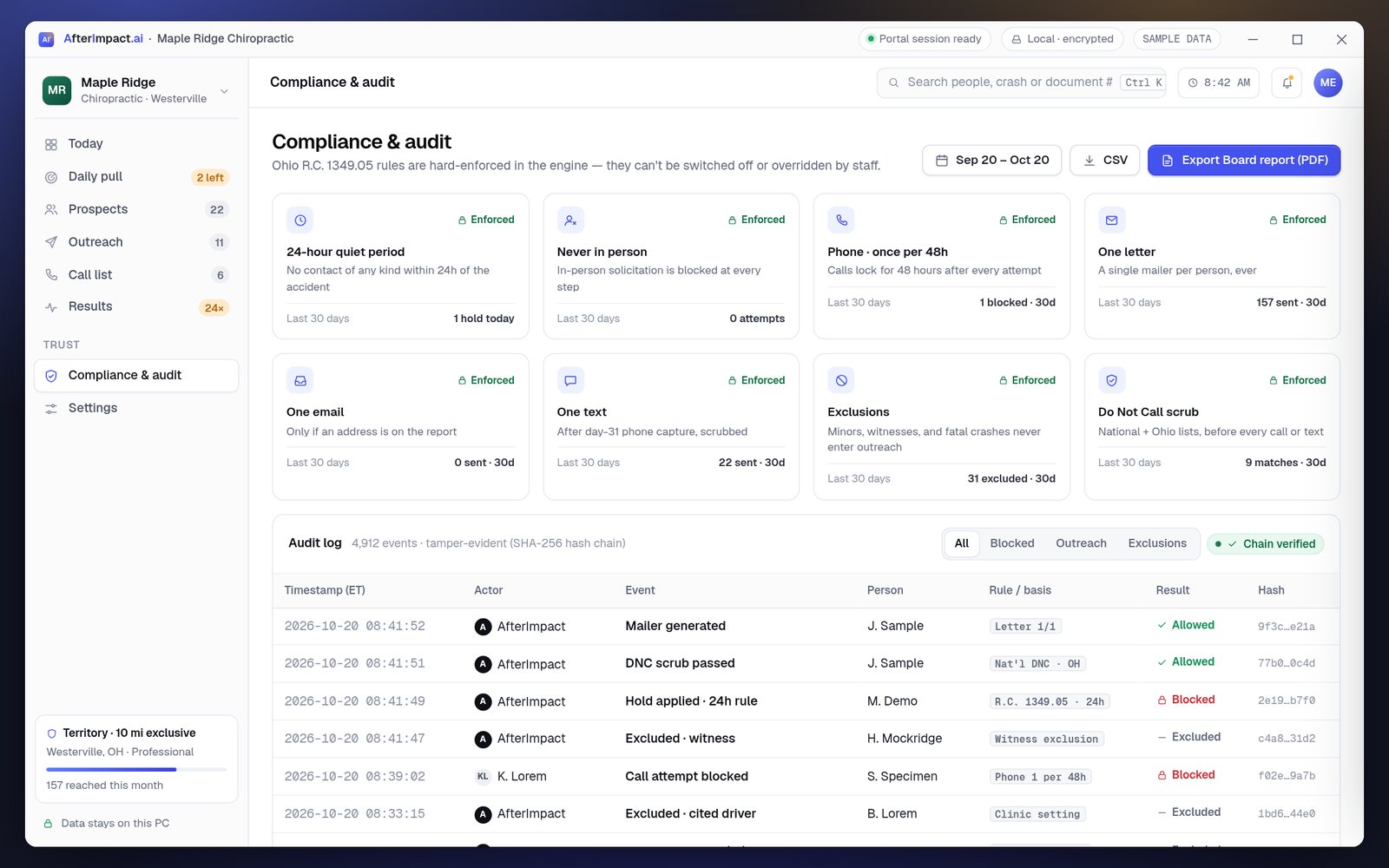Click the territory reach progress bar

click(136, 770)
